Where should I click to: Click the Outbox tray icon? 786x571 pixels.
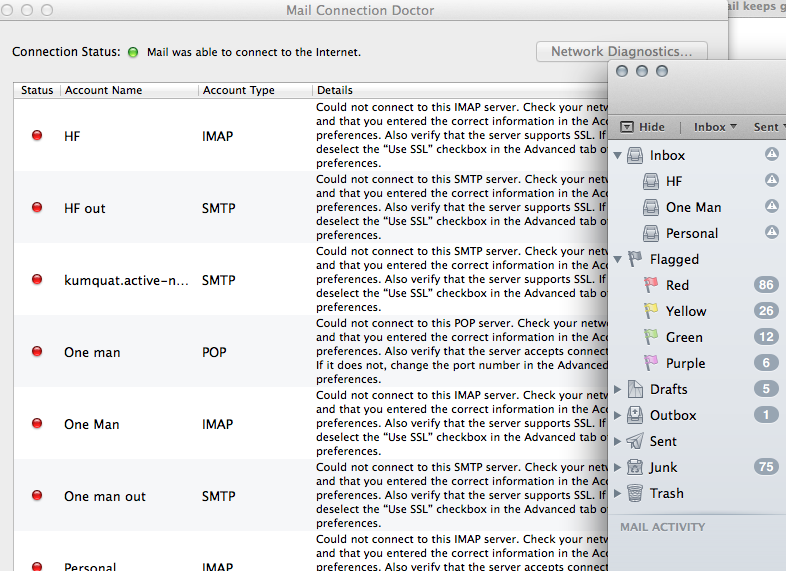[635, 415]
